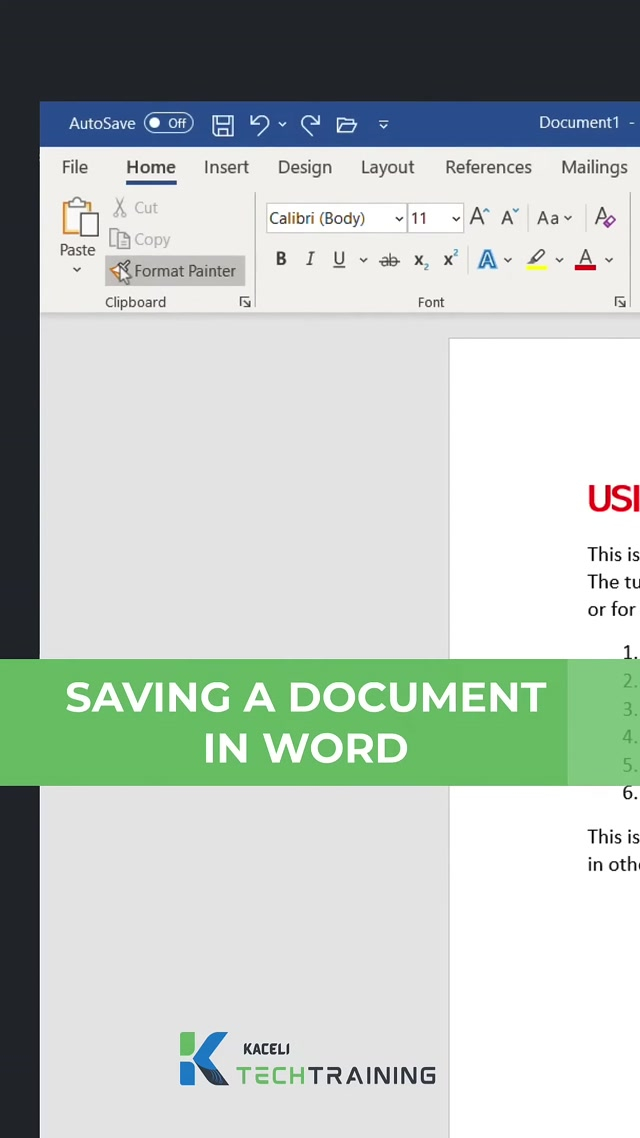Toggle Bold formatting

coord(281,260)
